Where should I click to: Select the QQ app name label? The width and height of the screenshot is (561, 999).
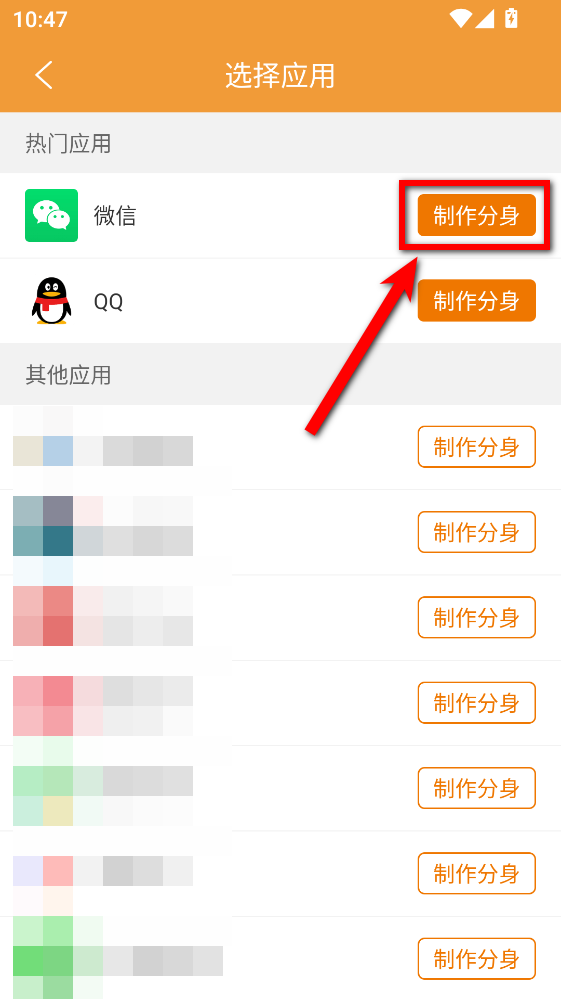click(x=108, y=301)
